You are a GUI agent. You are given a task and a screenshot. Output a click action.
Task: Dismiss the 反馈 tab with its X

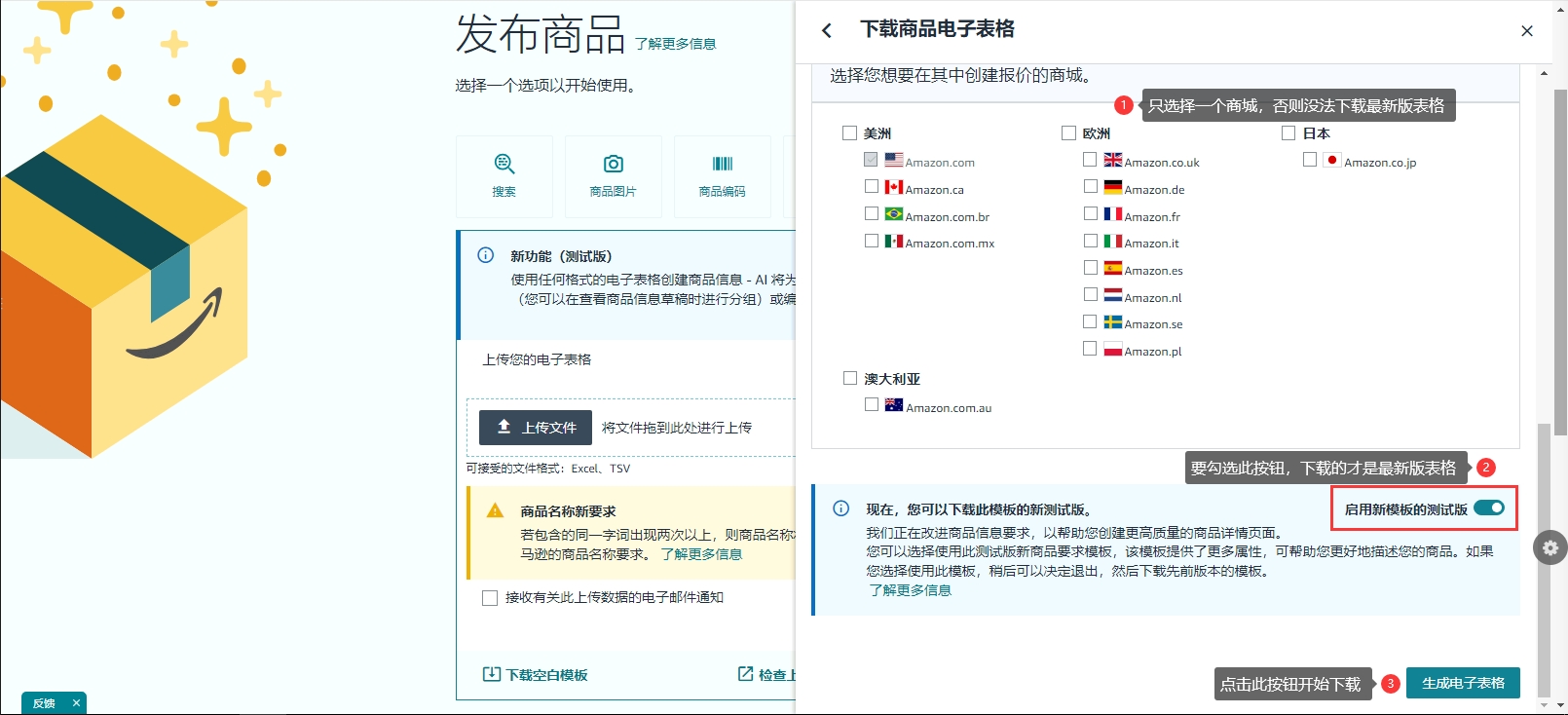76,703
